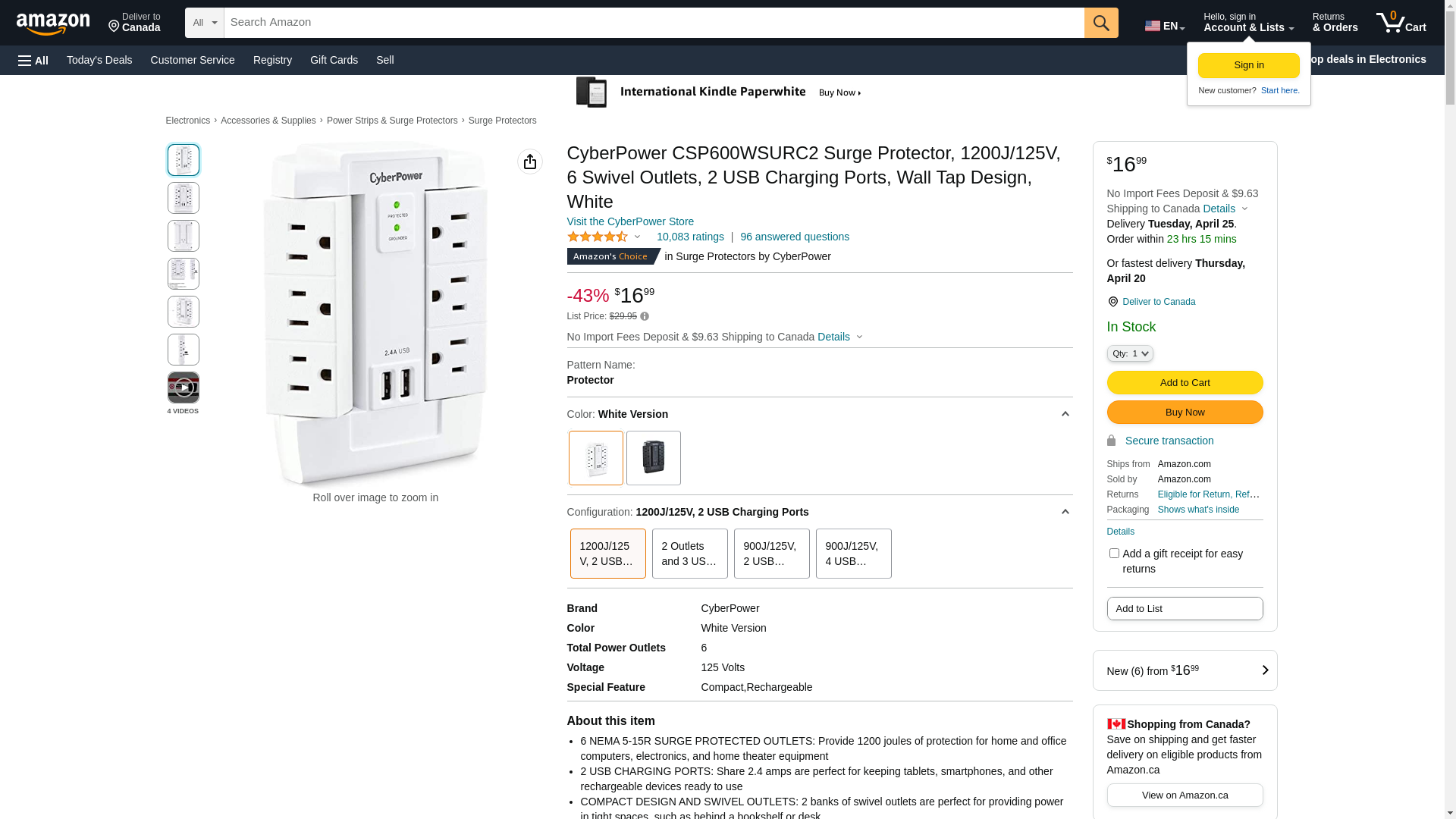Click the star rating icons

coord(598,237)
